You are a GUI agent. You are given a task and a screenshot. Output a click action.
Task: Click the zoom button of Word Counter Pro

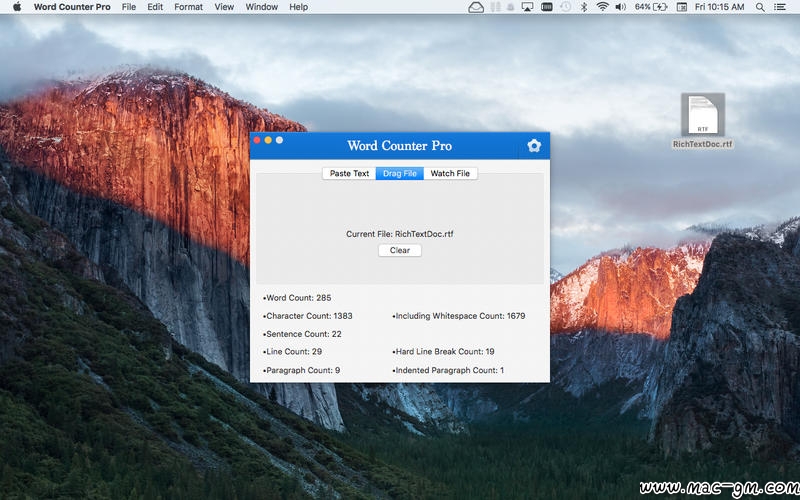(x=280, y=140)
